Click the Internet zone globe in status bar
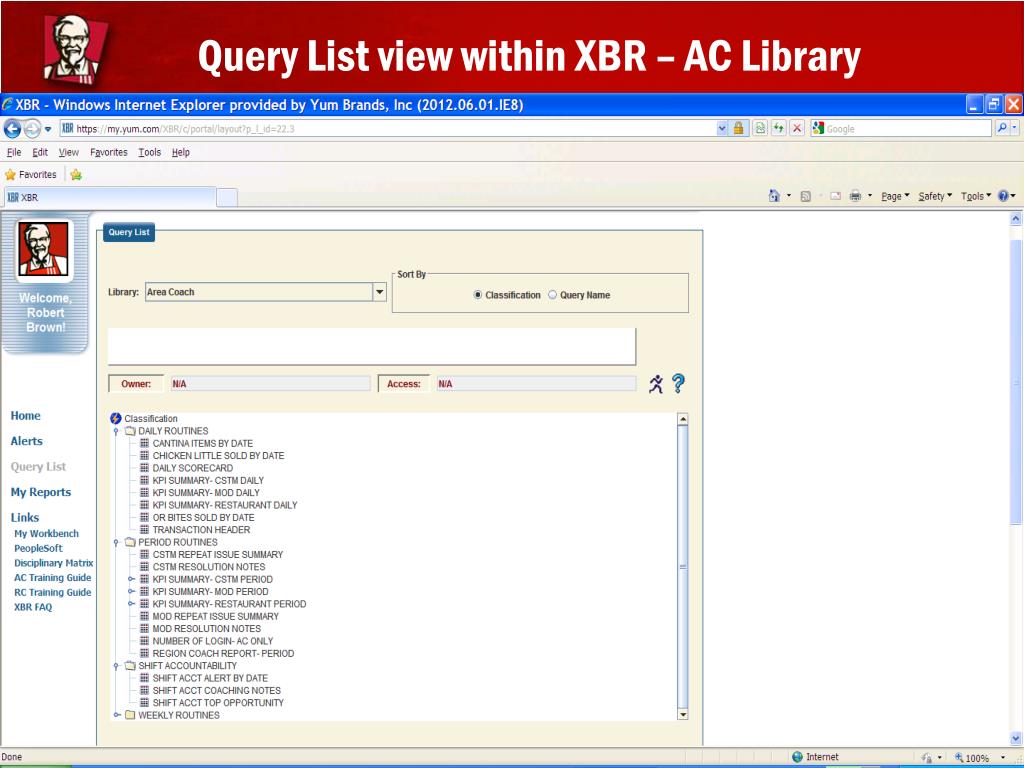Image resolution: width=1024 pixels, height=768 pixels. (x=797, y=757)
